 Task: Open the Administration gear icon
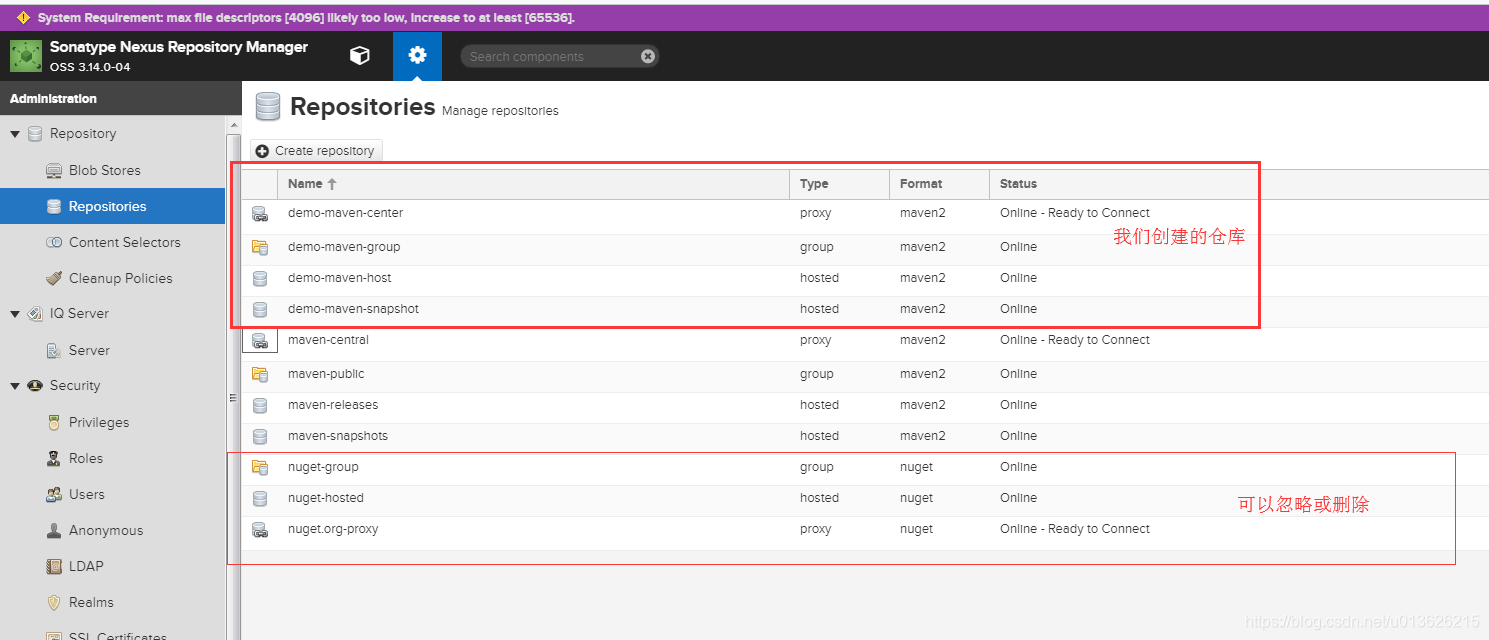click(x=417, y=56)
